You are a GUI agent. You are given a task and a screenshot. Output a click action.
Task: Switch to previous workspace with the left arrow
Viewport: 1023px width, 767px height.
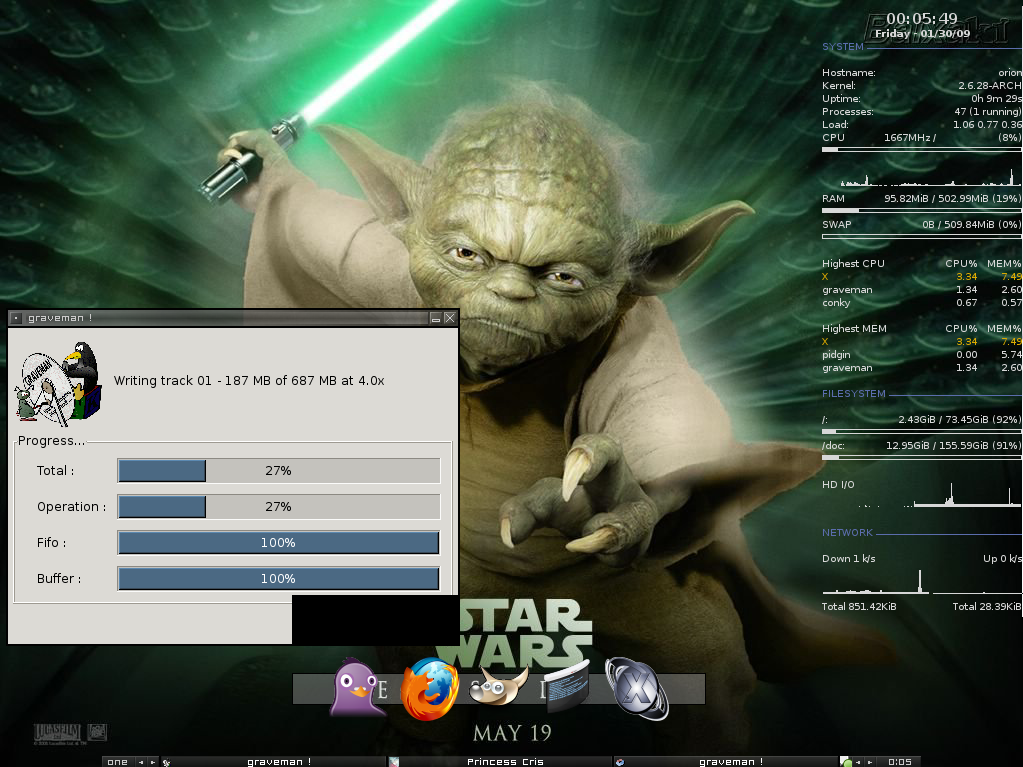(x=141, y=762)
